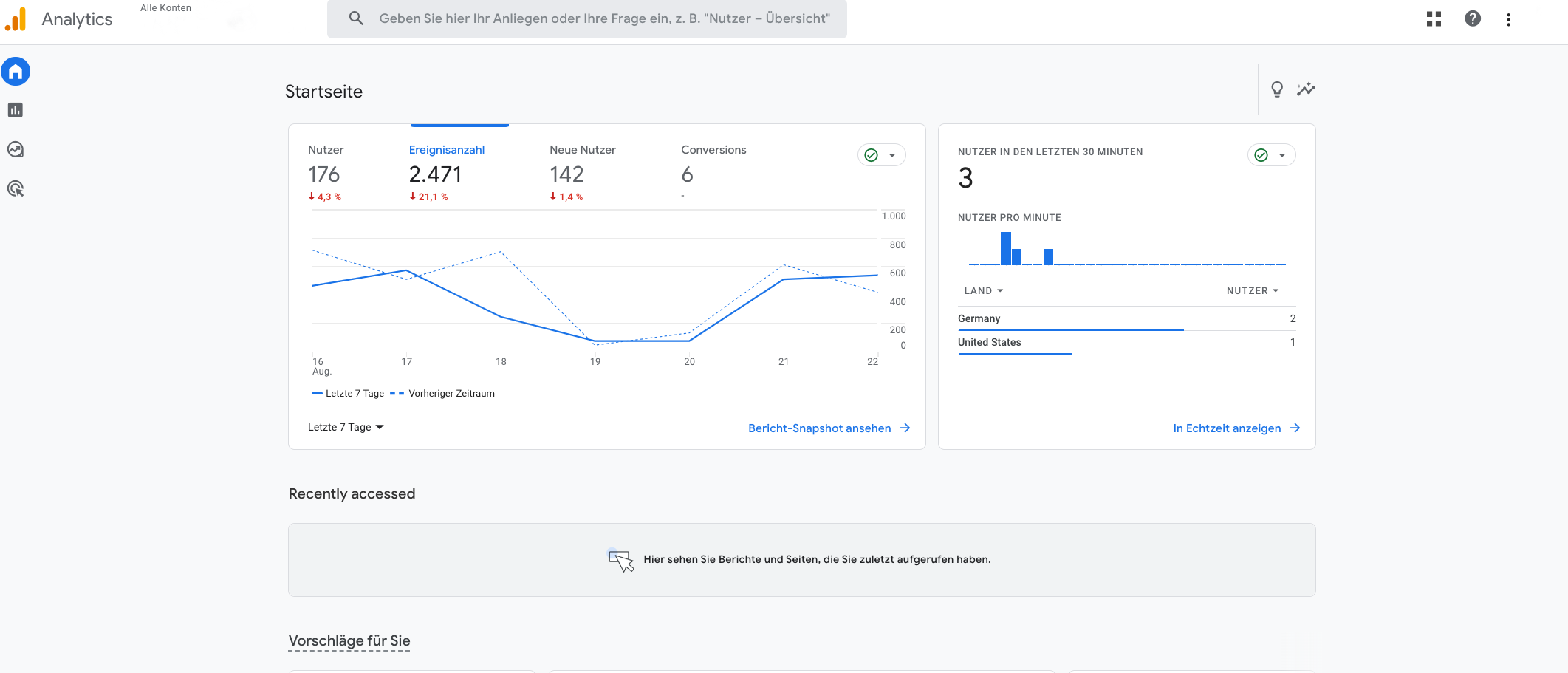The width and height of the screenshot is (1568, 673).
Task: Click the United States row in table
Action: (1126, 343)
